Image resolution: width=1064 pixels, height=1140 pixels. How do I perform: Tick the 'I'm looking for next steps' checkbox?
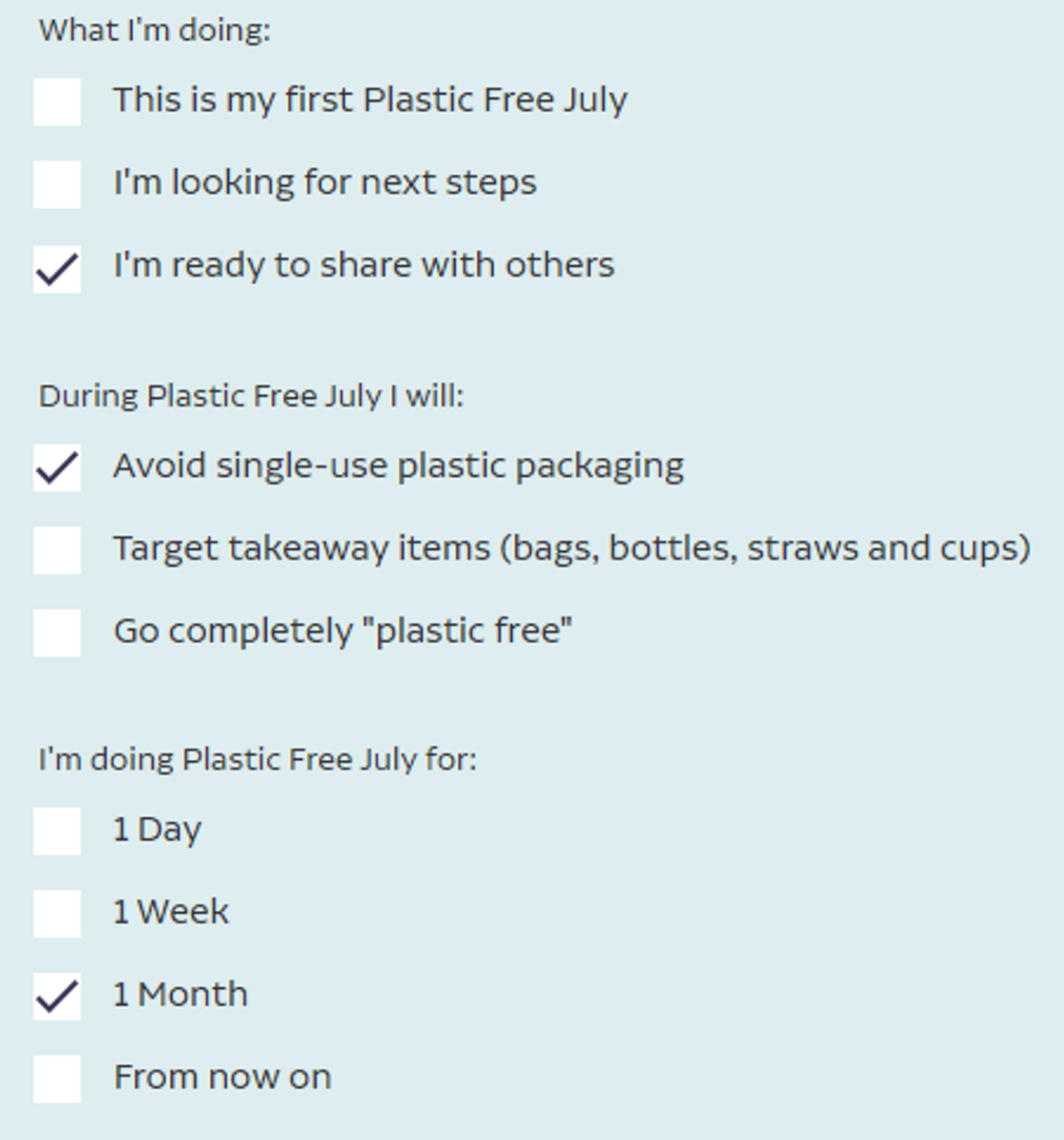click(57, 184)
